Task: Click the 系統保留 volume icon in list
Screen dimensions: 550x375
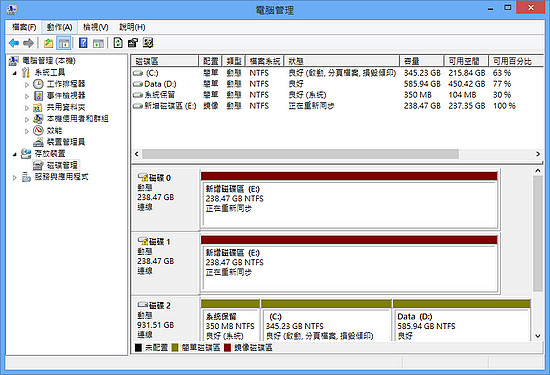Action: (138, 95)
